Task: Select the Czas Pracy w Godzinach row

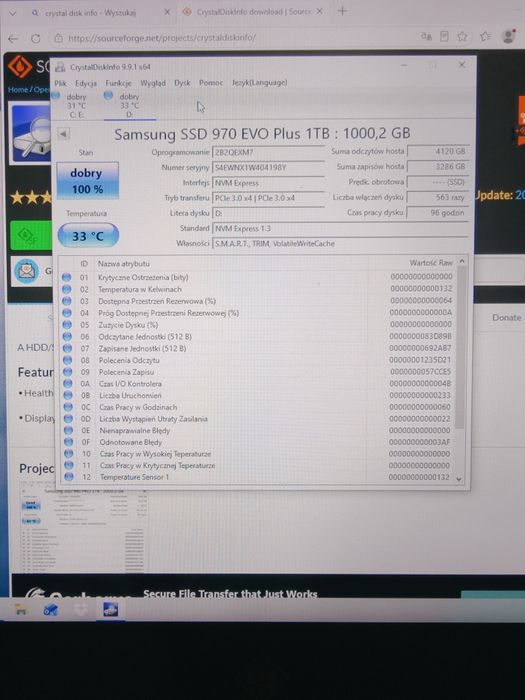Action: point(258,407)
